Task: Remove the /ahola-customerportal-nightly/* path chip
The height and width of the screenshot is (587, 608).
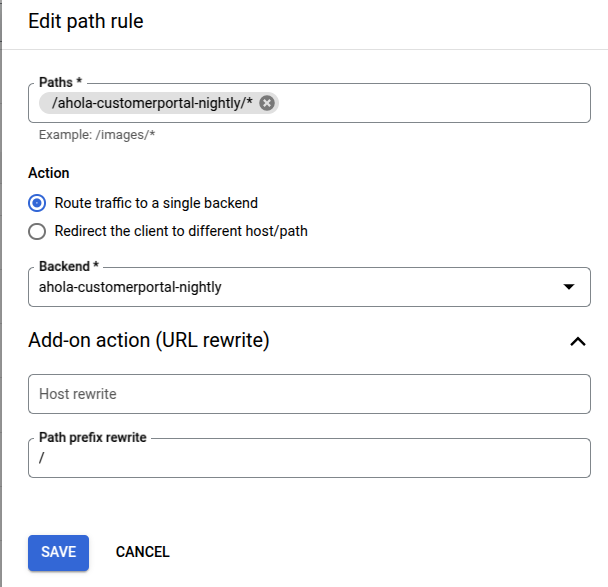Action: tap(267, 103)
